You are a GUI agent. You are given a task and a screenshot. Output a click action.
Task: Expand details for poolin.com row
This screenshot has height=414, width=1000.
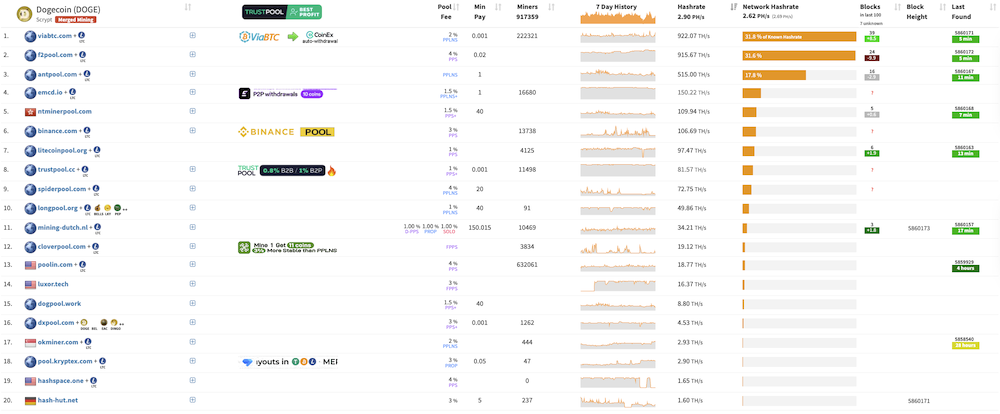coord(192,265)
